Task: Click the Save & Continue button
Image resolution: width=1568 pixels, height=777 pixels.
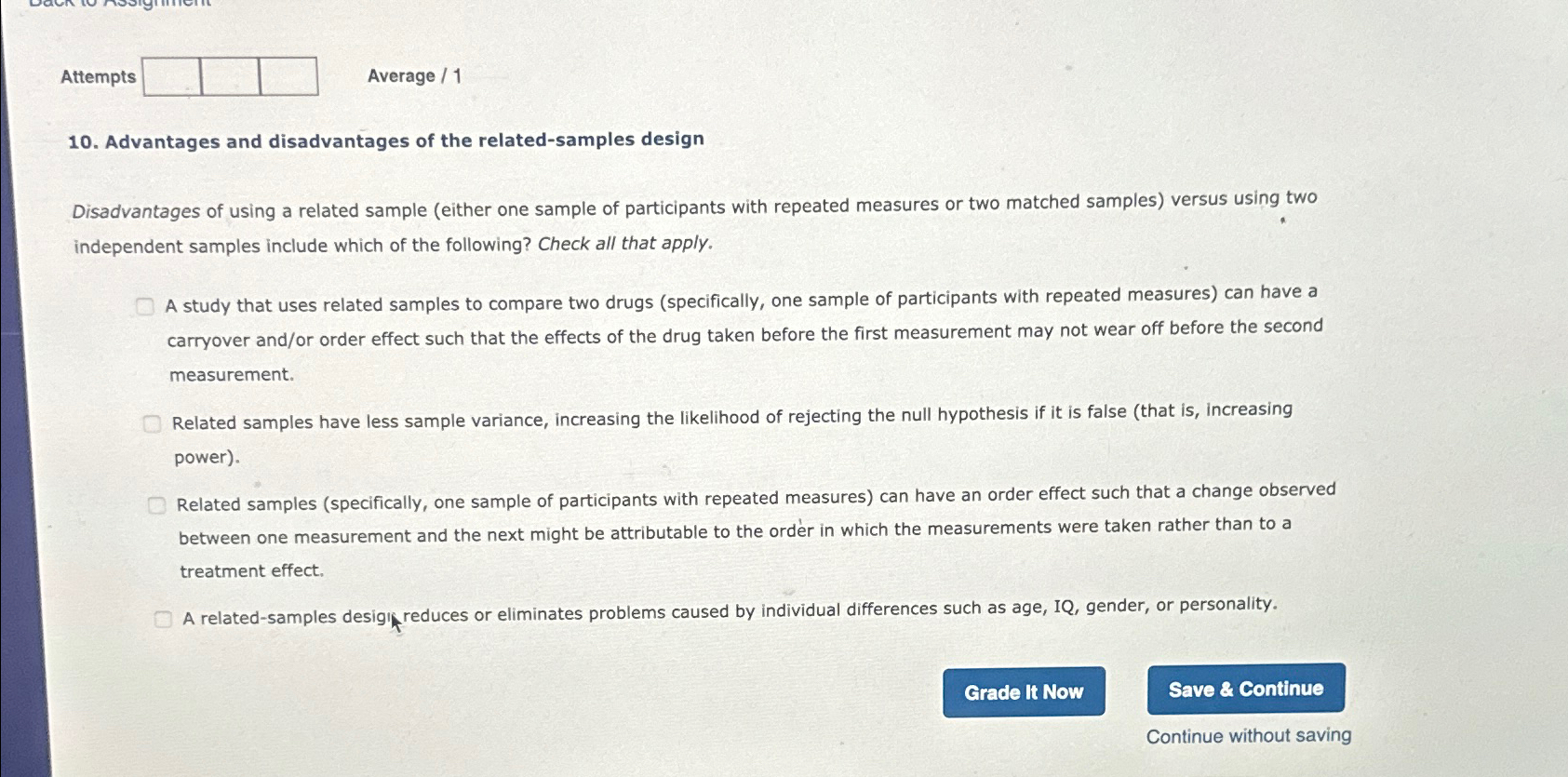Action: pos(1245,689)
